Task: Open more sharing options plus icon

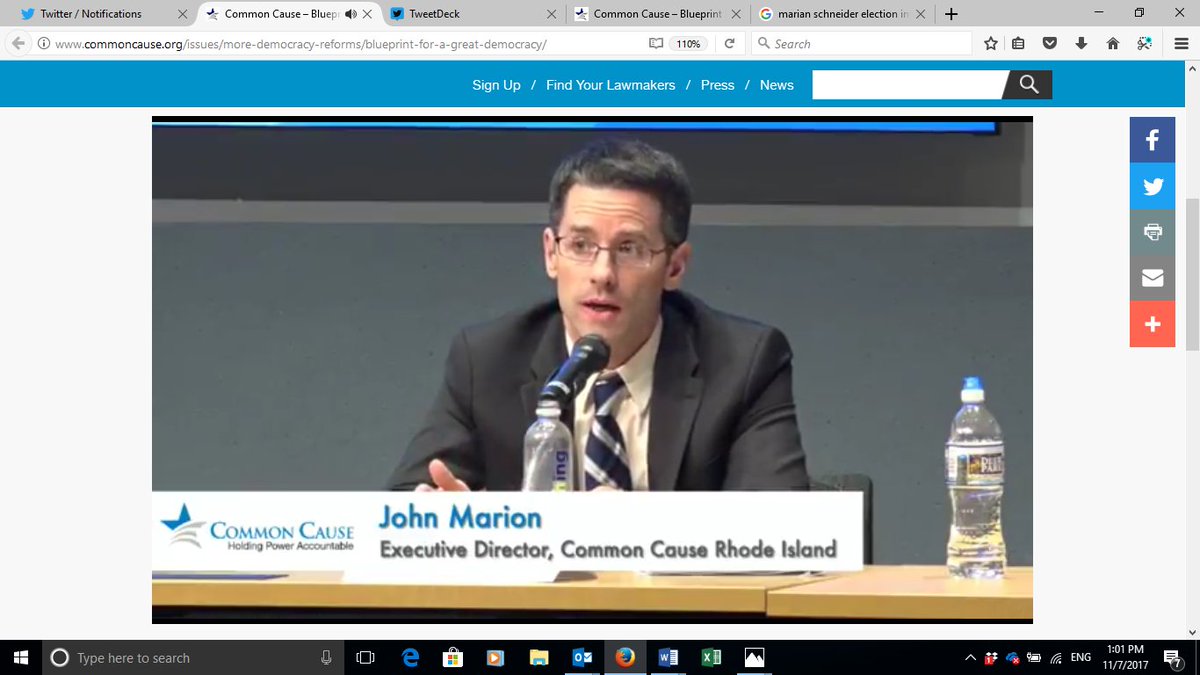Action: (1152, 324)
